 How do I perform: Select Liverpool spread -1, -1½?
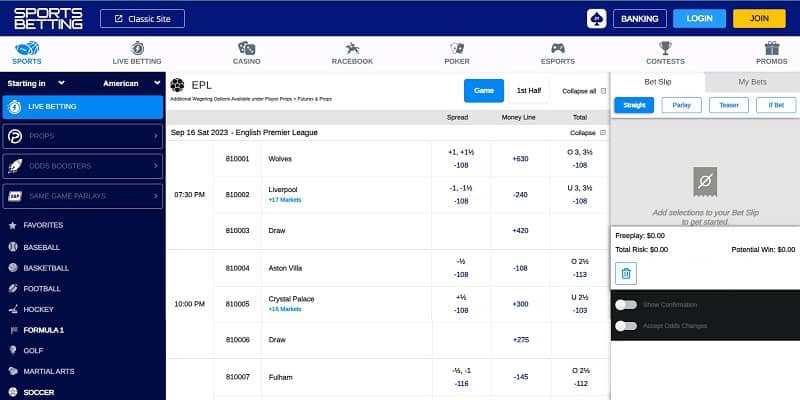461,194
